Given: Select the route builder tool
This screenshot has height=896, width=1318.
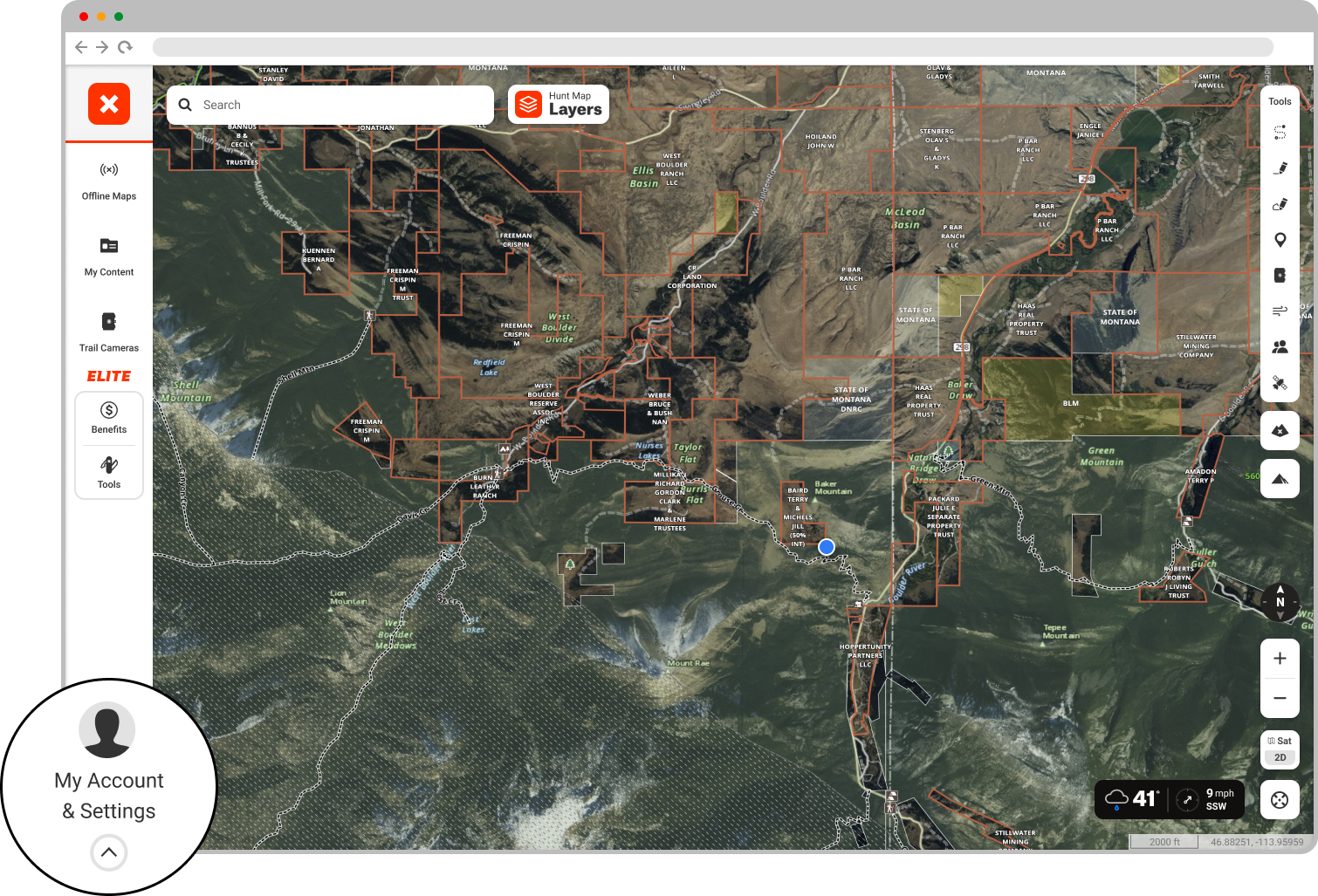Looking at the screenshot, I should coord(1280,133).
